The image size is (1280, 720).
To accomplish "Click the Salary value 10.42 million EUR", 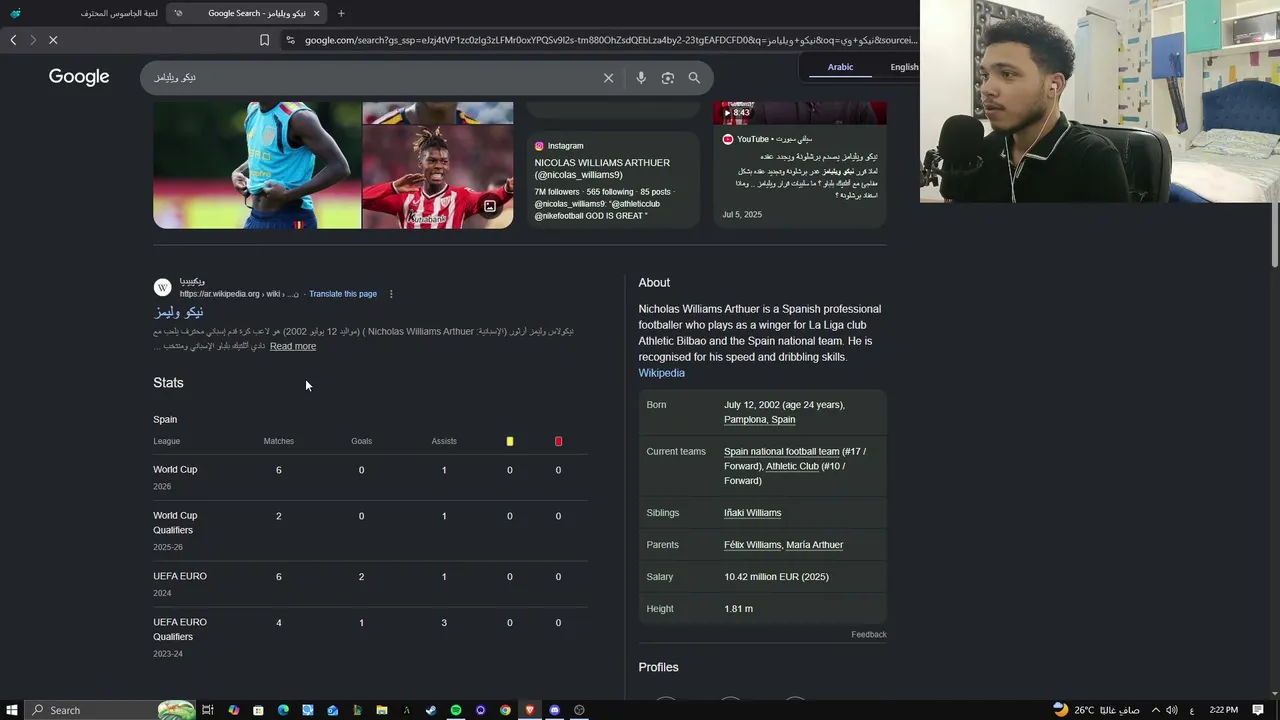I will coord(776,577).
